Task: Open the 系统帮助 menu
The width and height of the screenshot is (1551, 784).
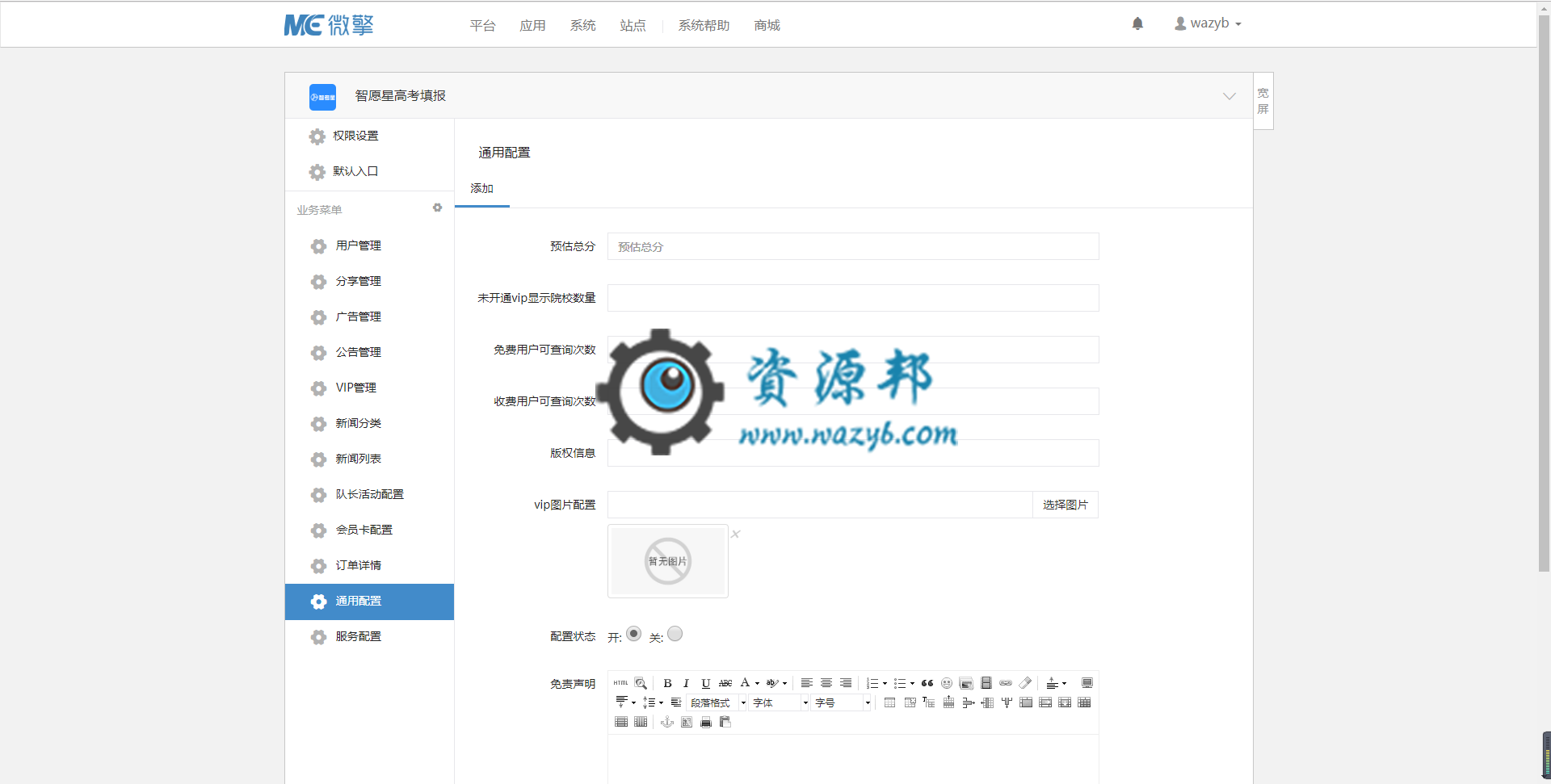Action: point(704,25)
